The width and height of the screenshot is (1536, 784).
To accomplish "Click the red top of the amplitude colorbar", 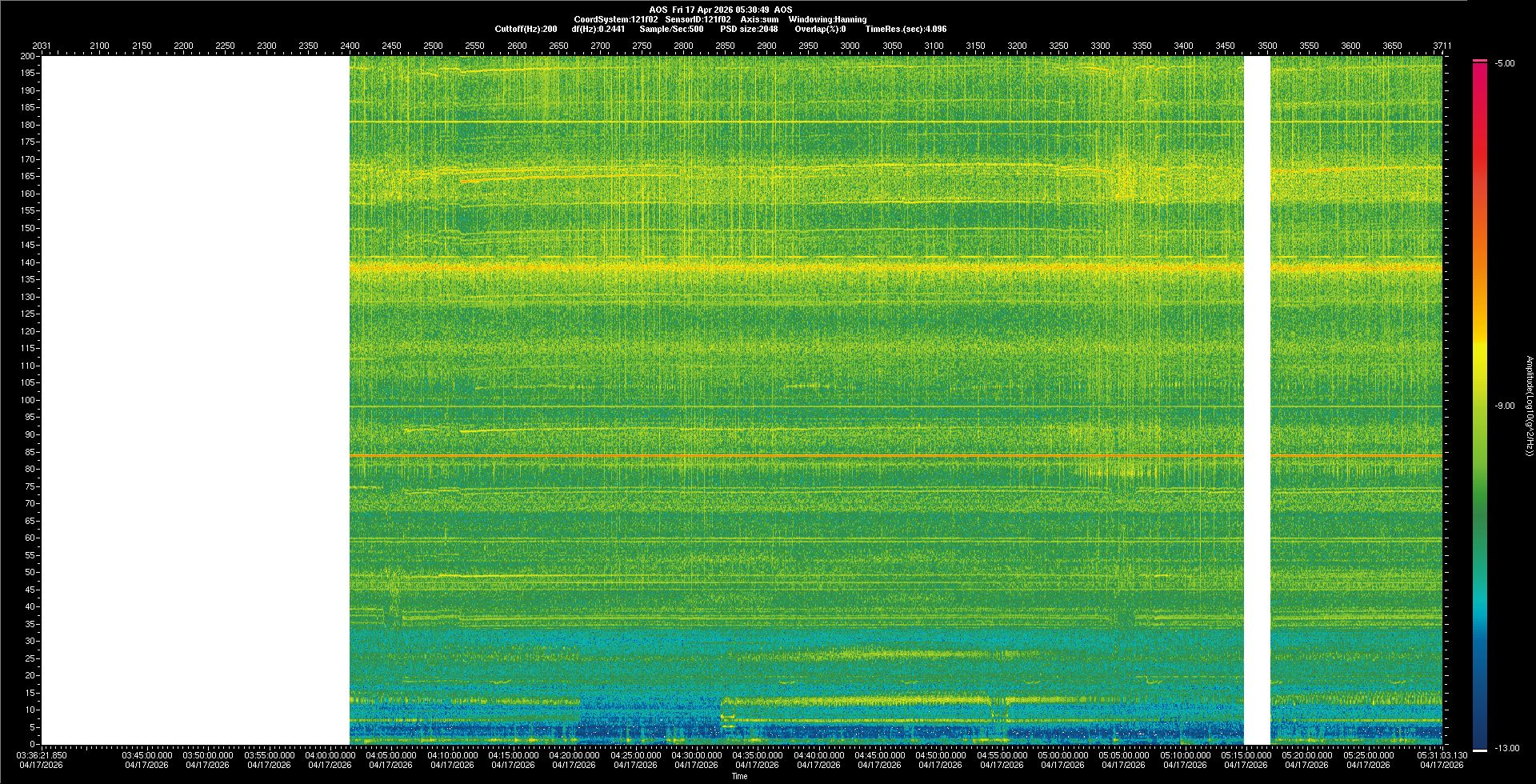I will 1480,72.
